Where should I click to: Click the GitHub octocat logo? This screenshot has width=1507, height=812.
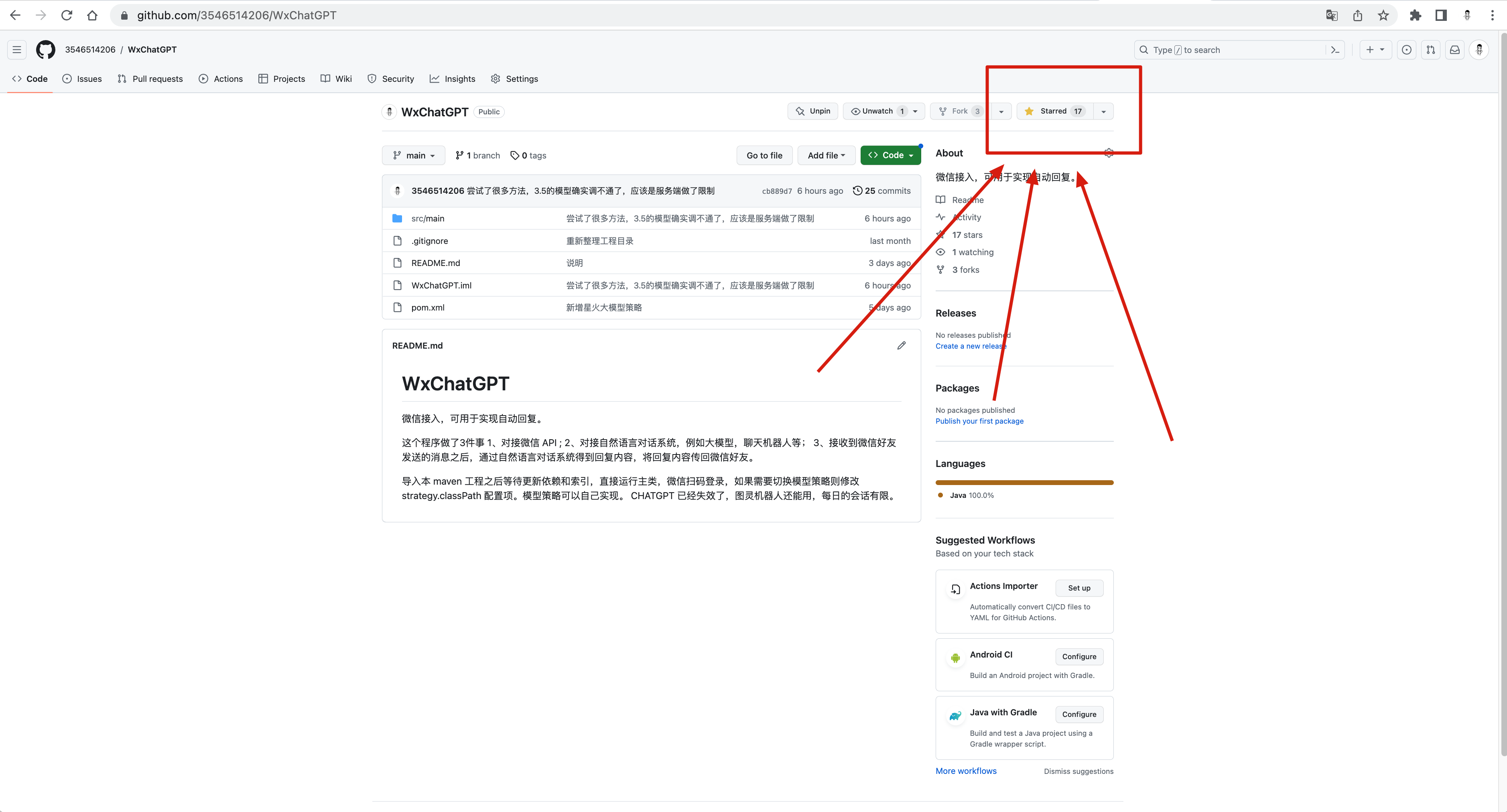click(46, 50)
